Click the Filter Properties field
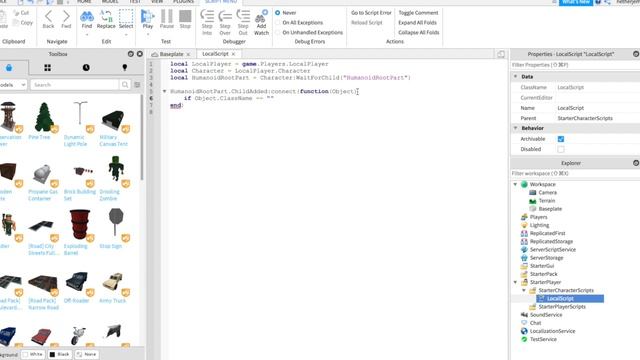The height and width of the screenshot is (360, 640). (x=575, y=65)
